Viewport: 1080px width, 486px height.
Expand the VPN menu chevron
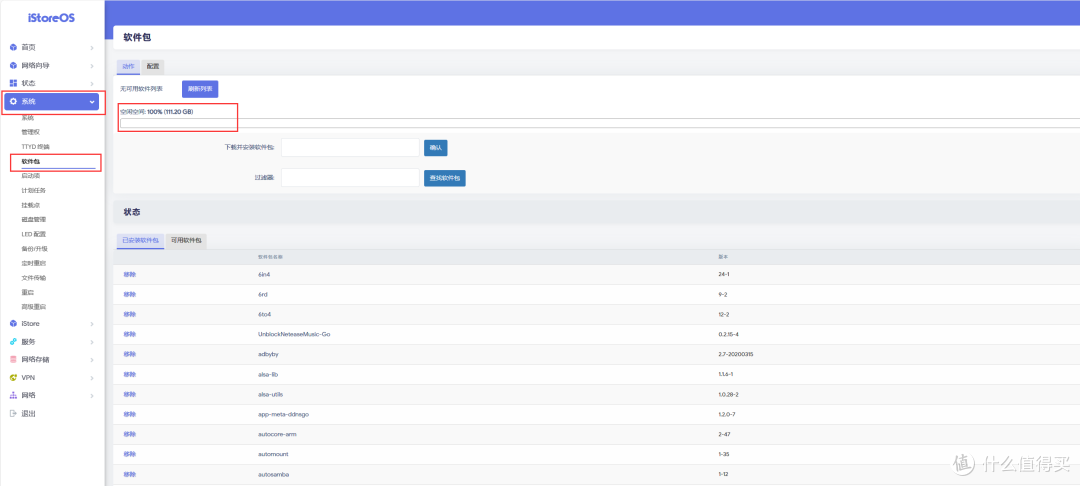click(92, 377)
